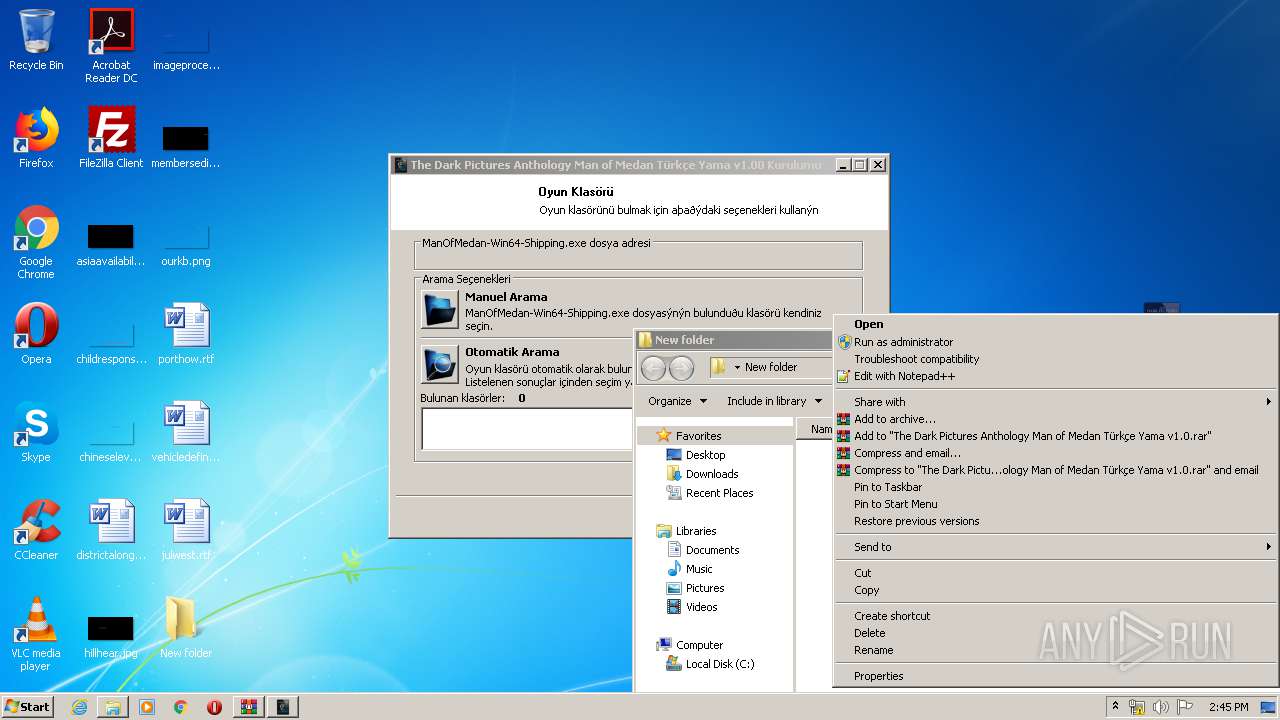Select hillhear.jpg file on desktop

pyautogui.click(x=111, y=636)
